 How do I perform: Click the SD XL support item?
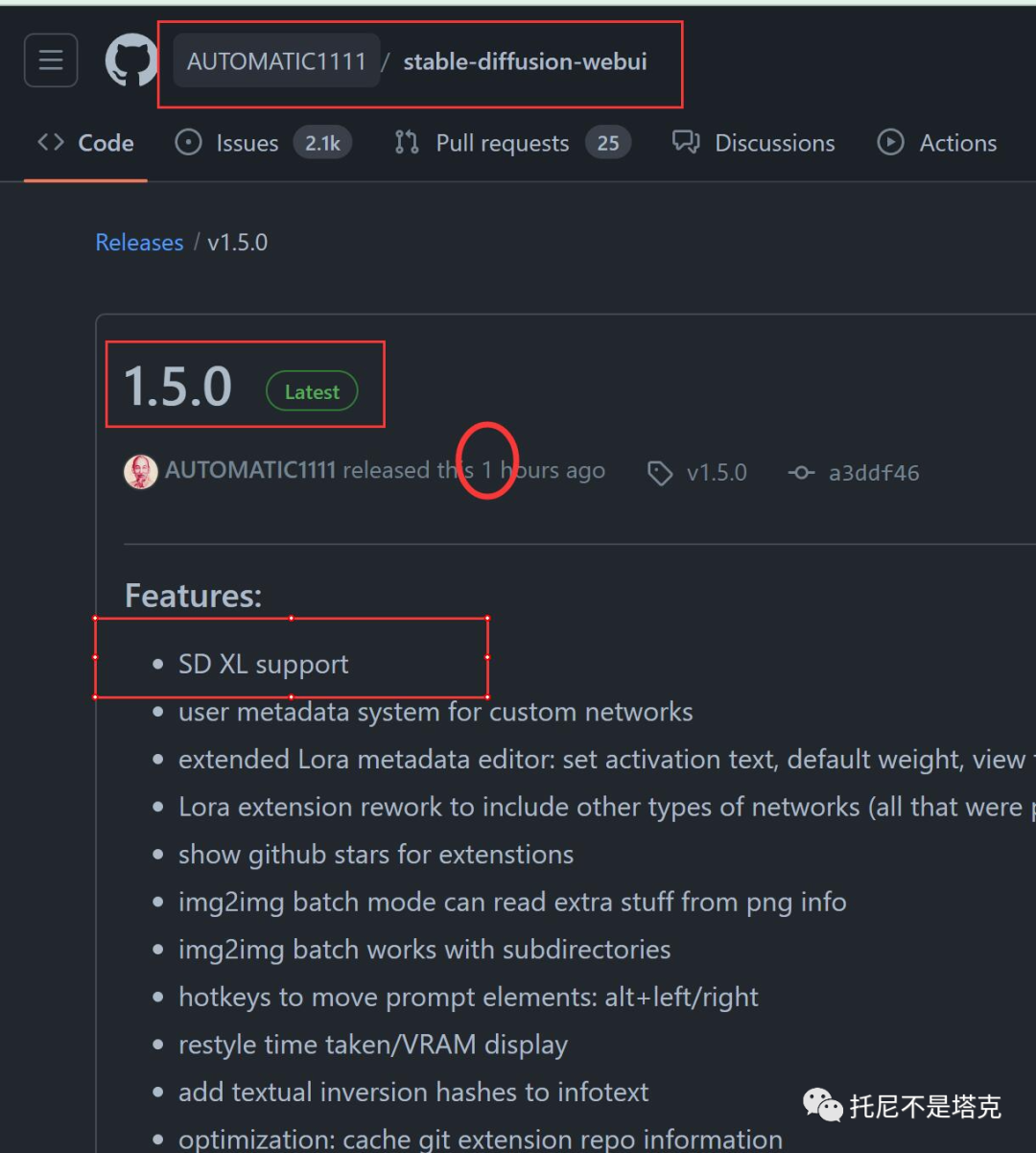pos(264,664)
